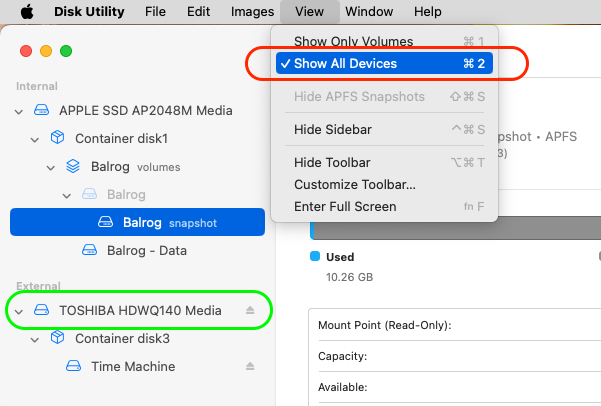
Task: Choose Hide Sidebar from View menu
Action: pos(384,130)
